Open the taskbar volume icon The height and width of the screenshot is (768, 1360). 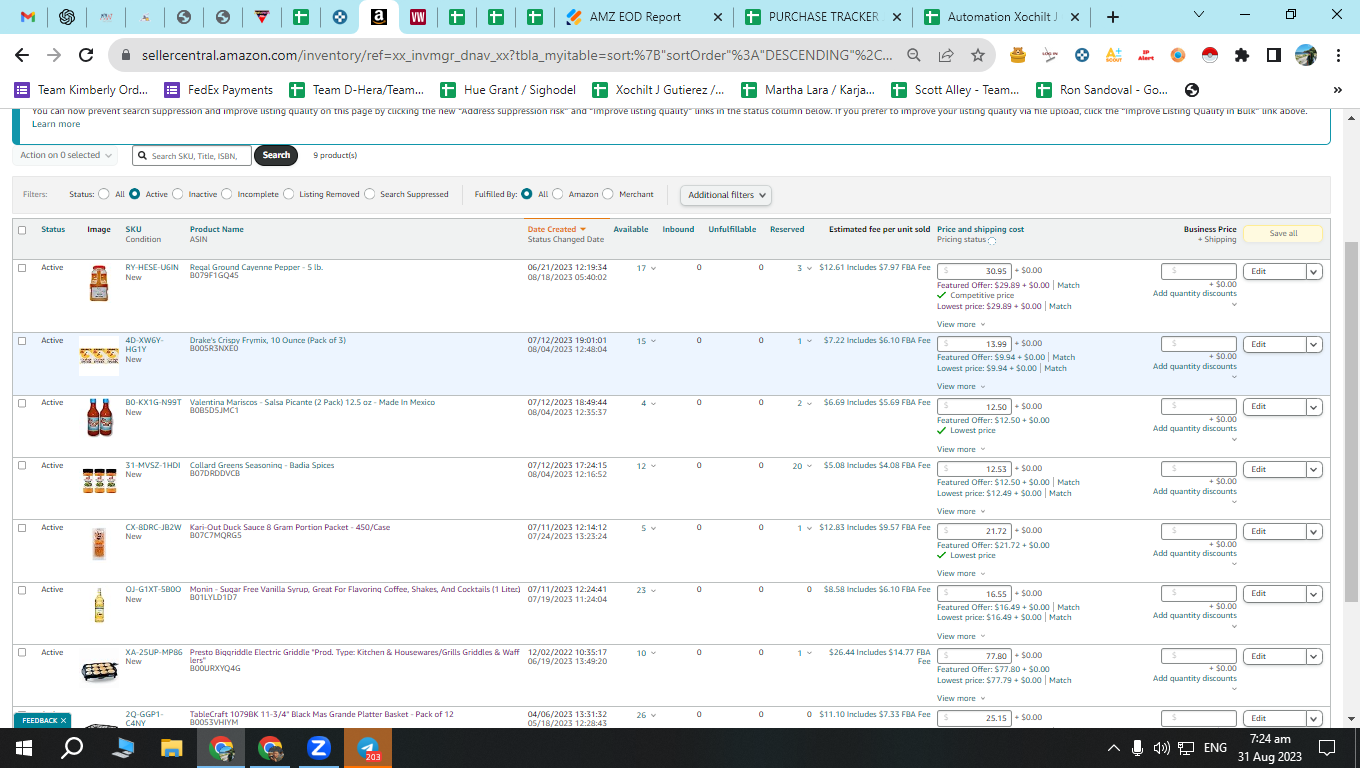click(1161, 747)
